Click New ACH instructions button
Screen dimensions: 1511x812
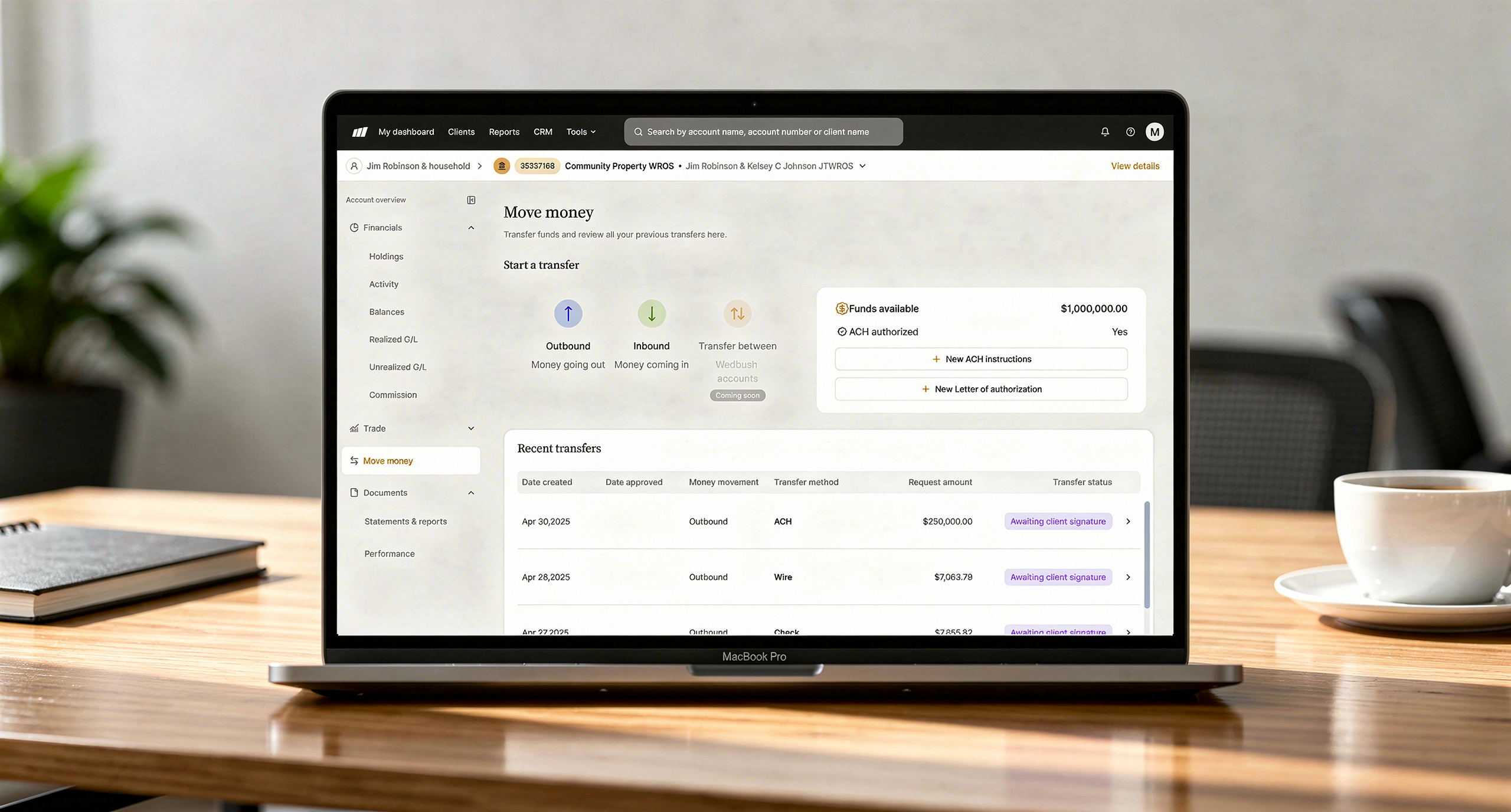pyautogui.click(x=981, y=359)
